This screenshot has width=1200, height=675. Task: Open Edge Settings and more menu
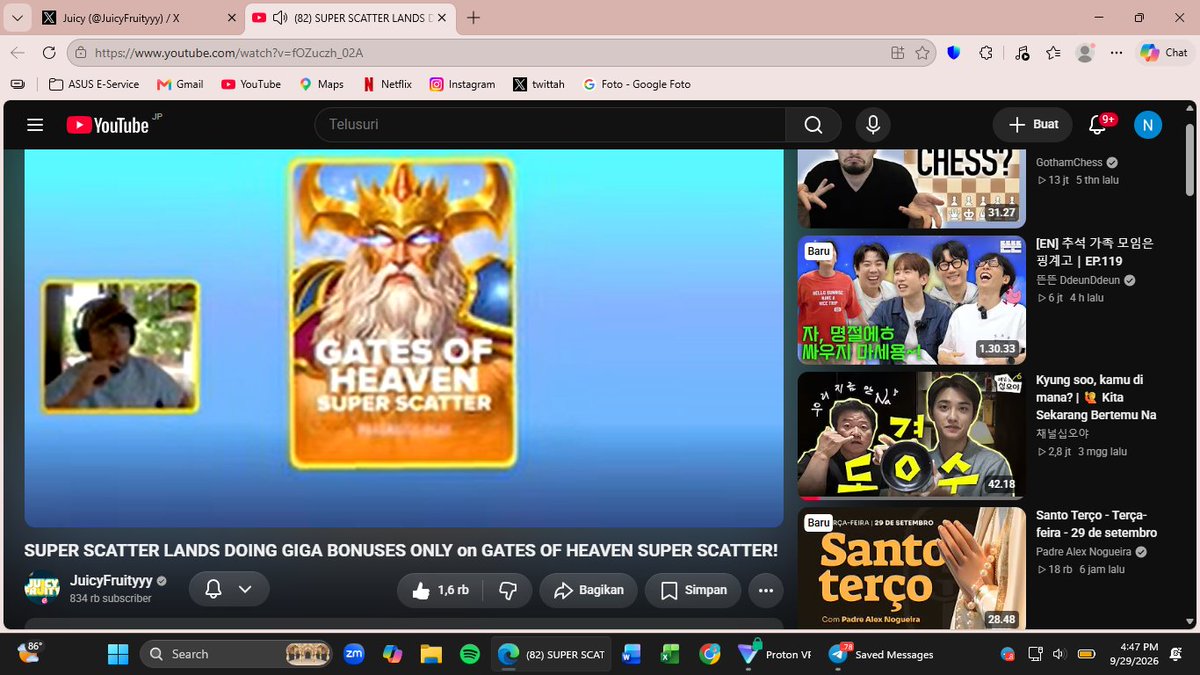click(1117, 53)
